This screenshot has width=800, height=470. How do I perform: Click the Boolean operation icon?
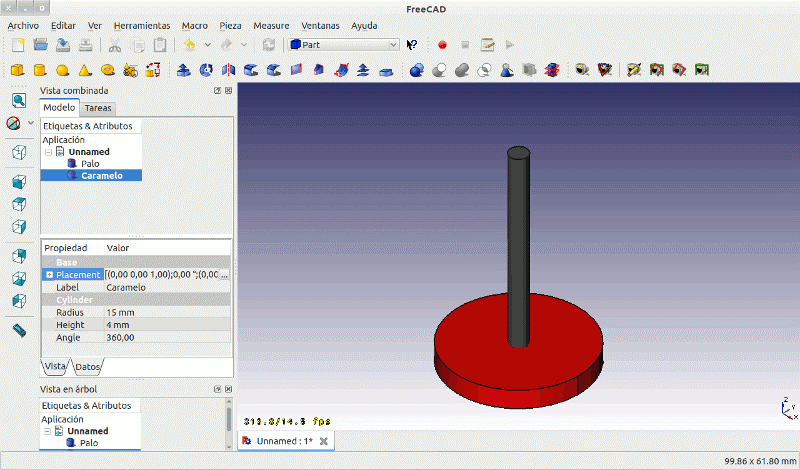click(x=417, y=70)
